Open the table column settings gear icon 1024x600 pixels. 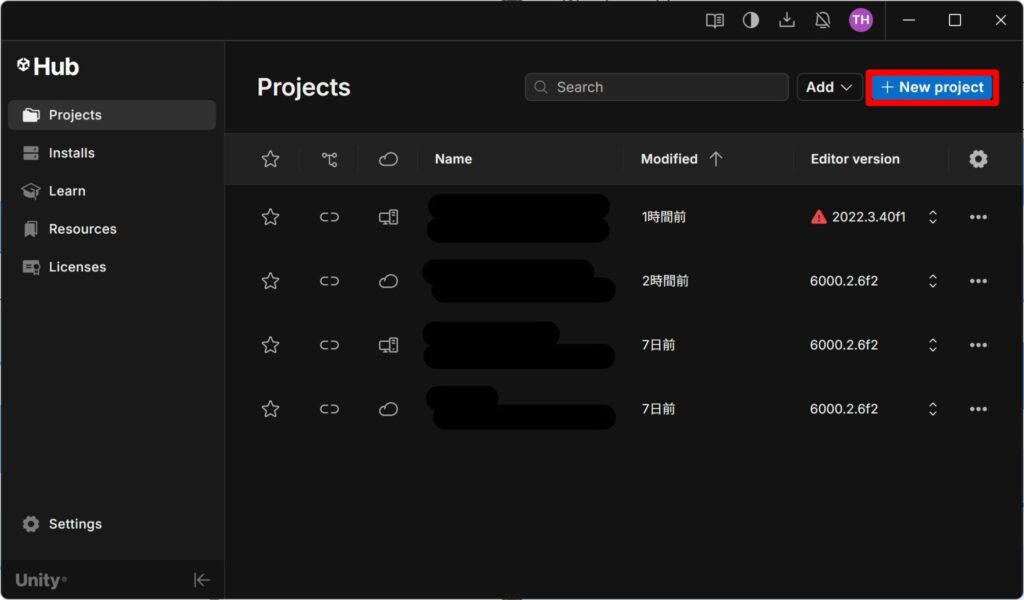[x=978, y=159]
